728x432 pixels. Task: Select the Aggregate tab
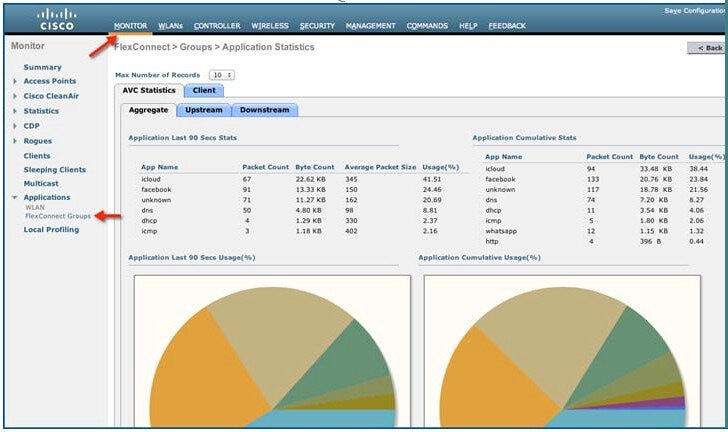coord(149,110)
